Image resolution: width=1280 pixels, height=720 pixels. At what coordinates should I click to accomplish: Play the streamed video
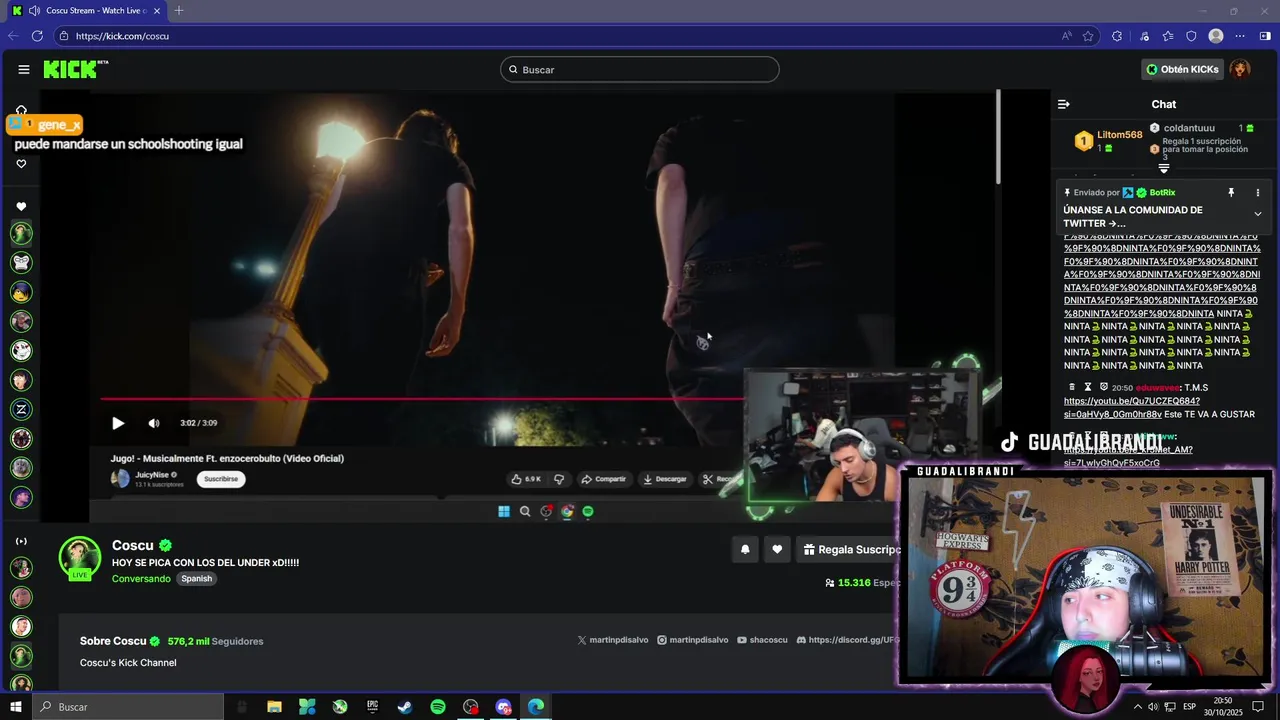click(x=118, y=423)
